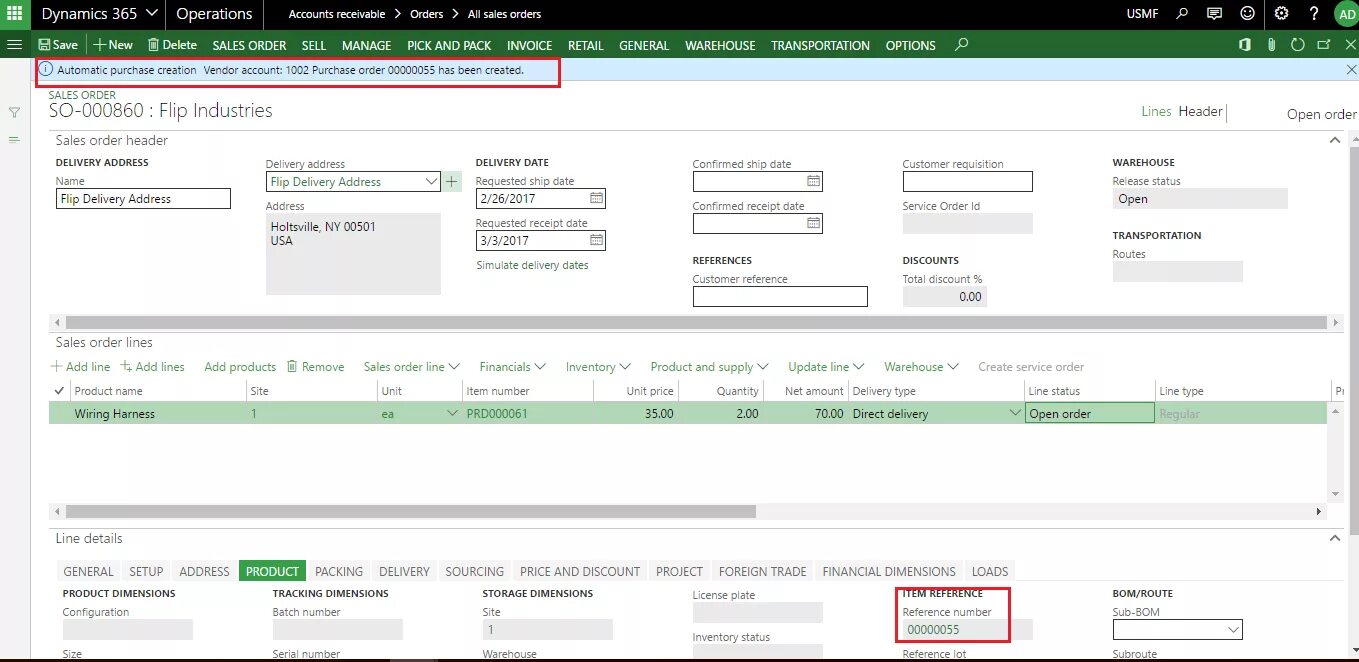Expand the Dynamics 365 dropdown
The height and width of the screenshot is (662, 1359).
pyautogui.click(x=151, y=14)
